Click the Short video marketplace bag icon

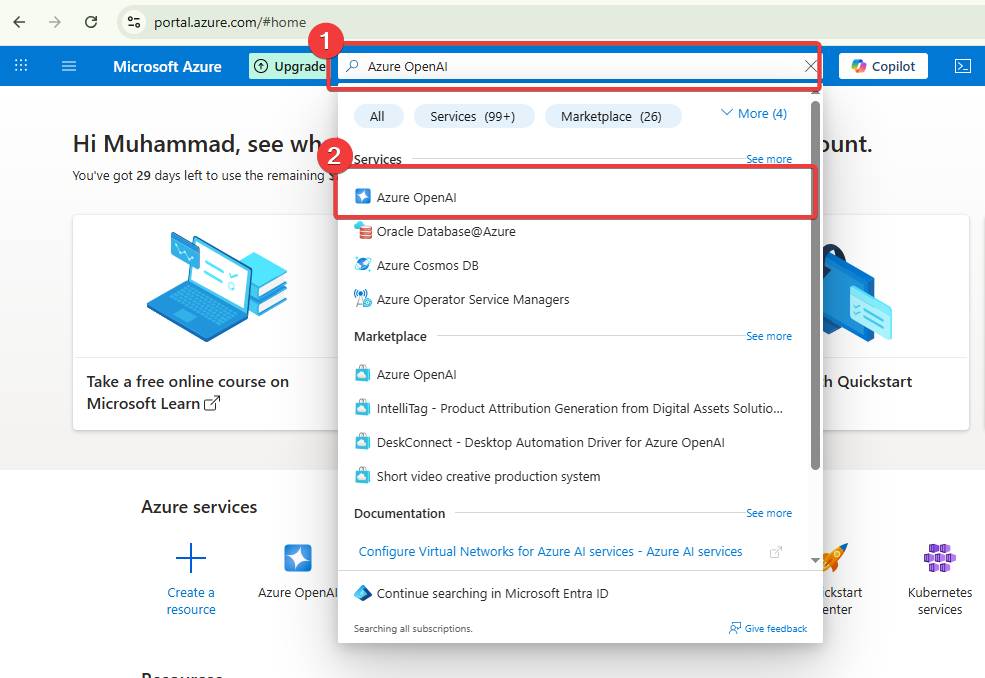point(362,476)
